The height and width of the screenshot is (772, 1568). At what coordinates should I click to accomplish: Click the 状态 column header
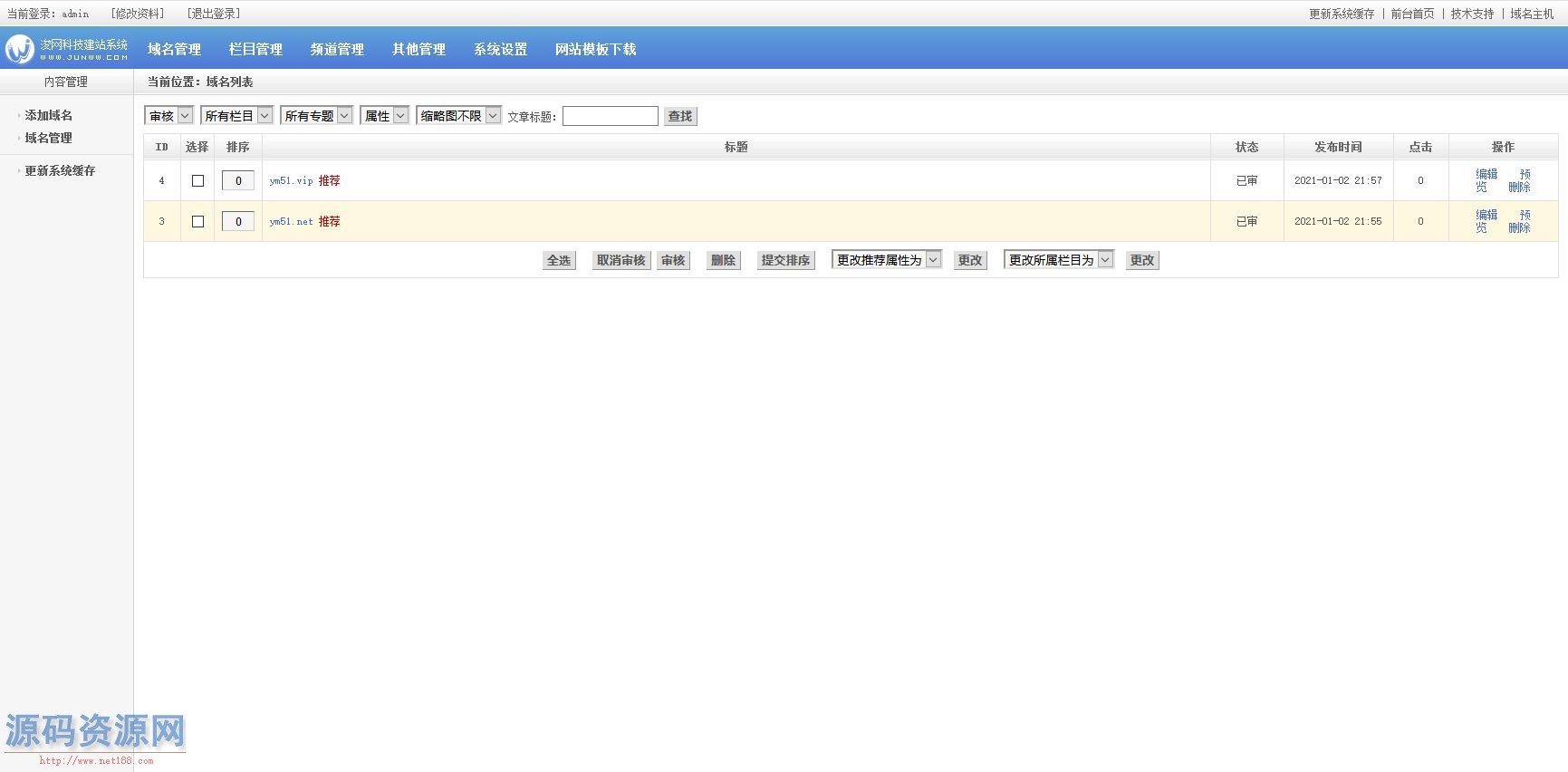1247,147
